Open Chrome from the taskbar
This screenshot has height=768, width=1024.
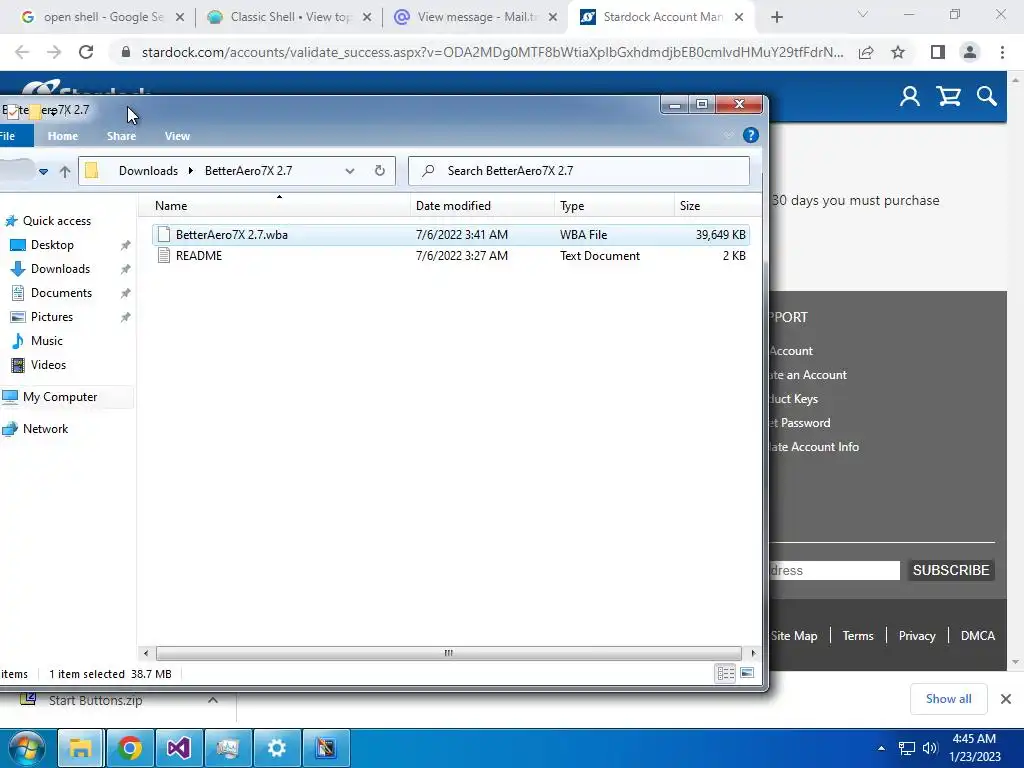[x=129, y=748]
